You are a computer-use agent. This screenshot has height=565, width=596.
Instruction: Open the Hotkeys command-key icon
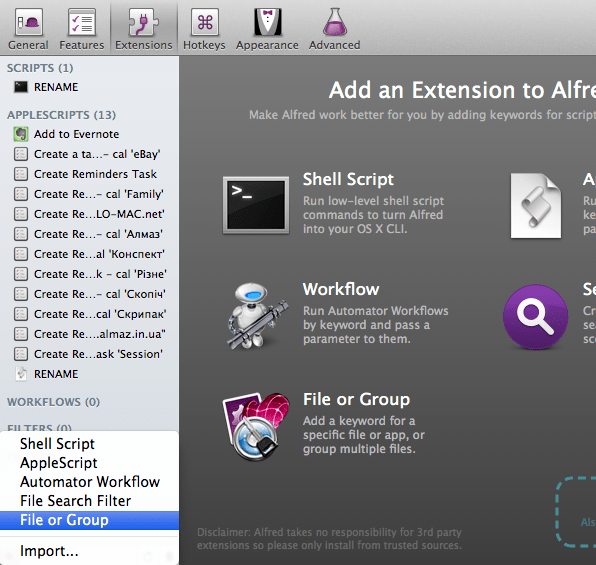[x=205, y=22]
